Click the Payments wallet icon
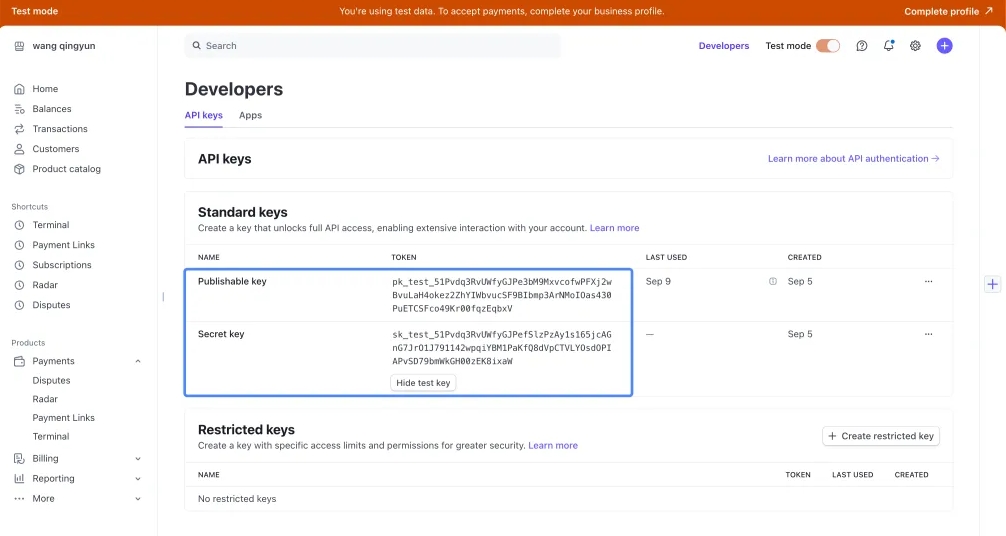Screen dimensions: 1006x536 coord(19,361)
